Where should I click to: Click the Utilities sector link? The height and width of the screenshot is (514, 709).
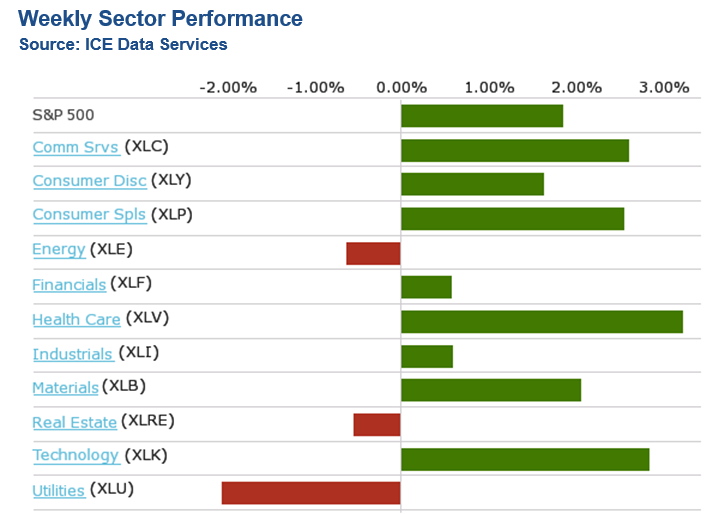click(x=58, y=490)
